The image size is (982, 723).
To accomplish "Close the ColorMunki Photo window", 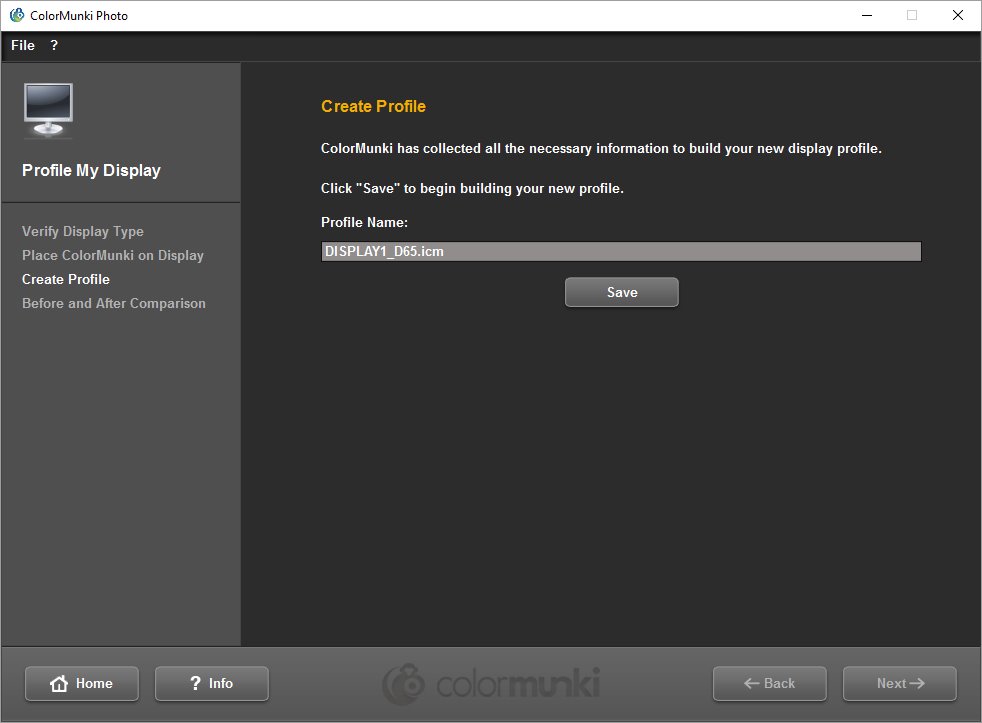I will tap(957, 15).
